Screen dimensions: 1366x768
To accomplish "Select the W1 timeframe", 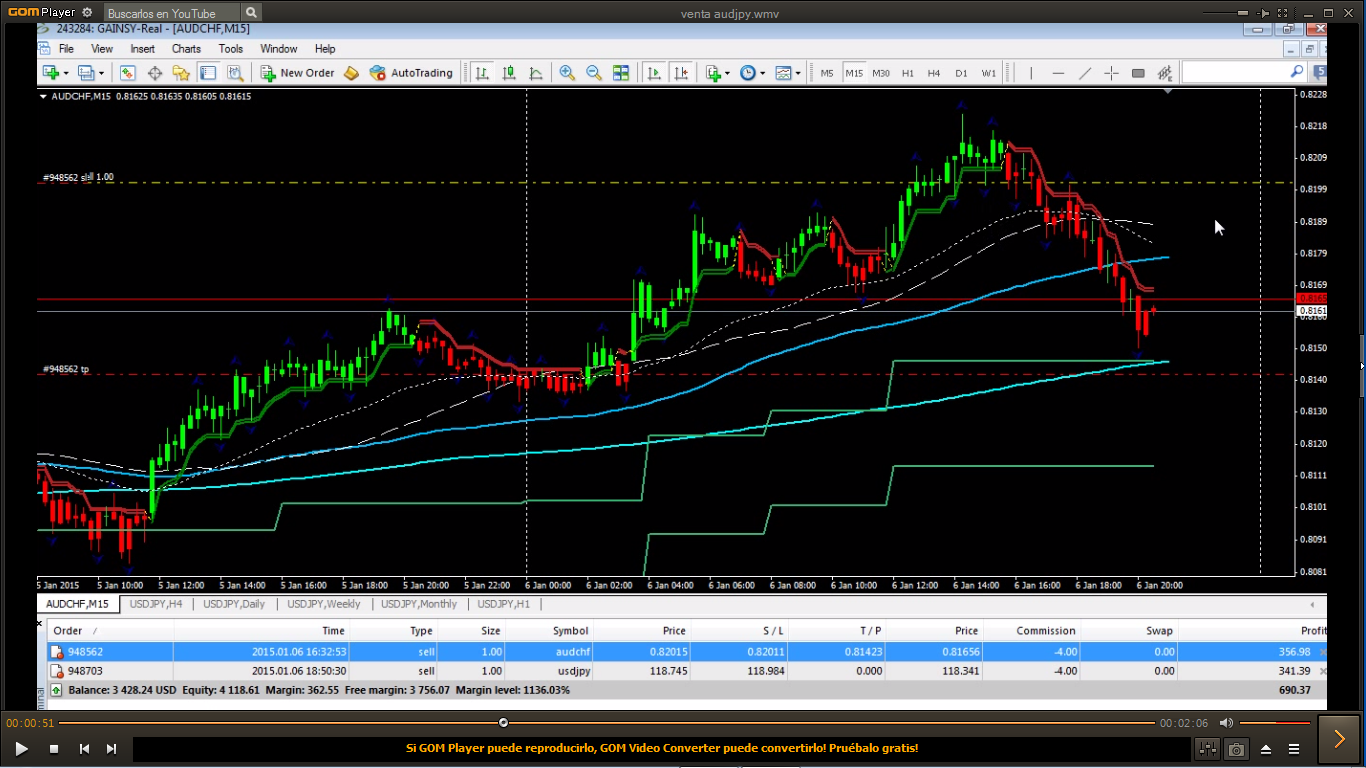I will click(988, 73).
